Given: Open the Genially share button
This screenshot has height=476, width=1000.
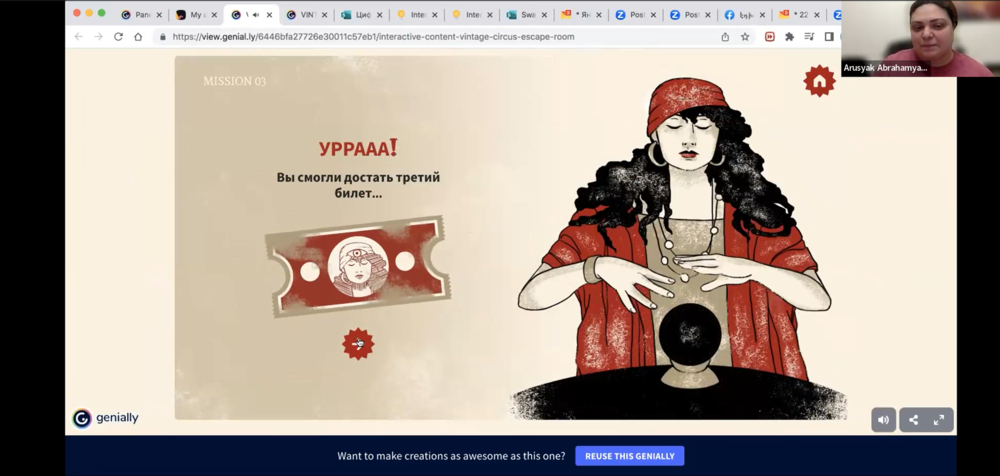Looking at the screenshot, I should coord(913,420).
